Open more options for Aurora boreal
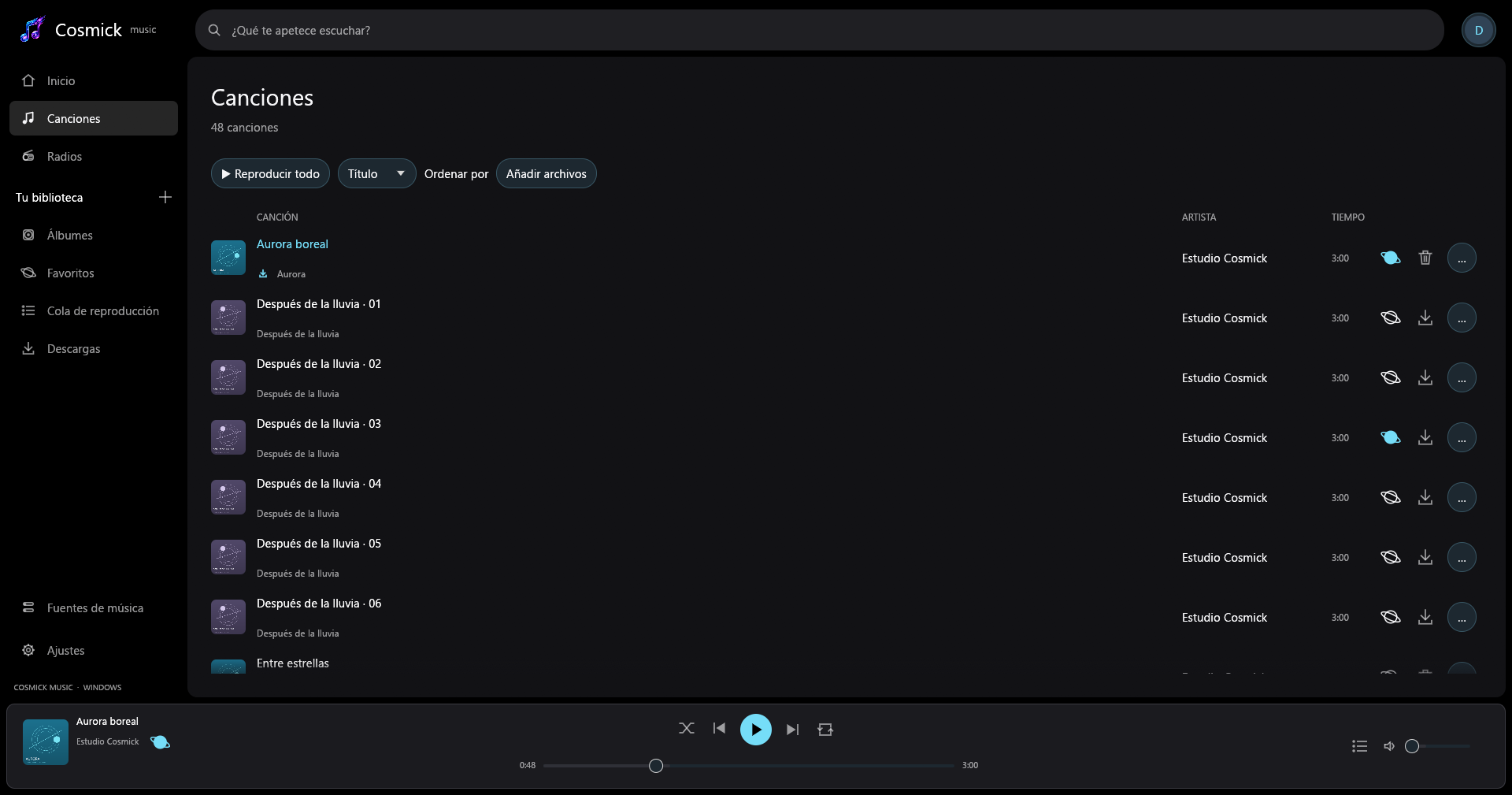 (1462, 258)
